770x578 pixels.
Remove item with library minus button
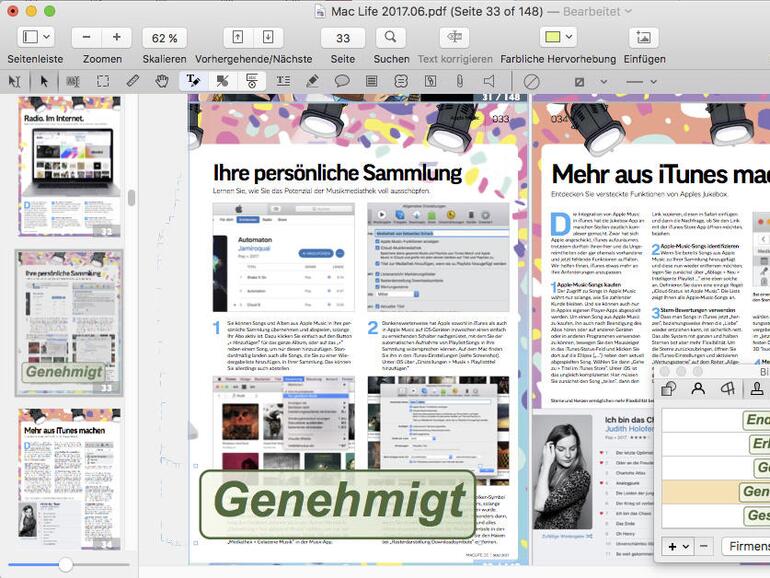coord(704,547)
